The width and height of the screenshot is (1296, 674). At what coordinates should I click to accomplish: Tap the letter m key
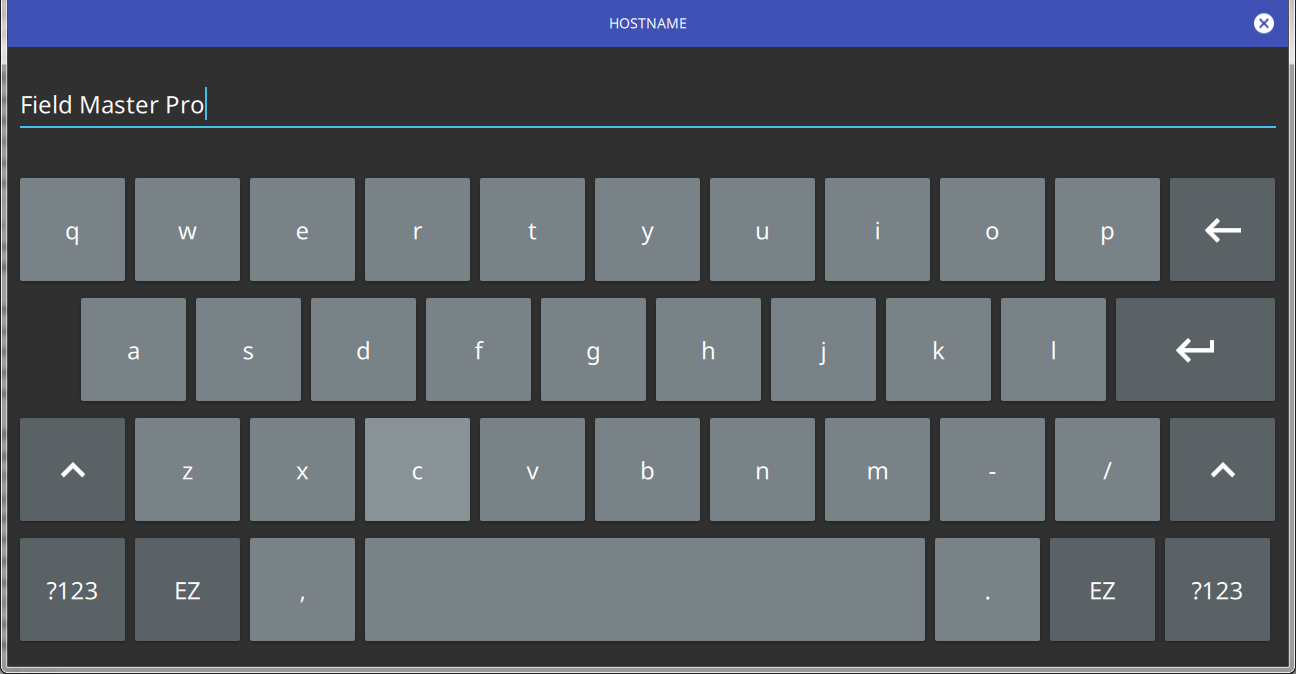coord(877,470)
